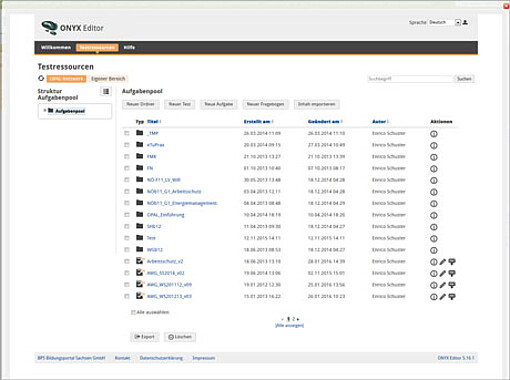This screenshot has width=510, height=380.
Task: Open the Impressum footer link
Action: point(204,358)
